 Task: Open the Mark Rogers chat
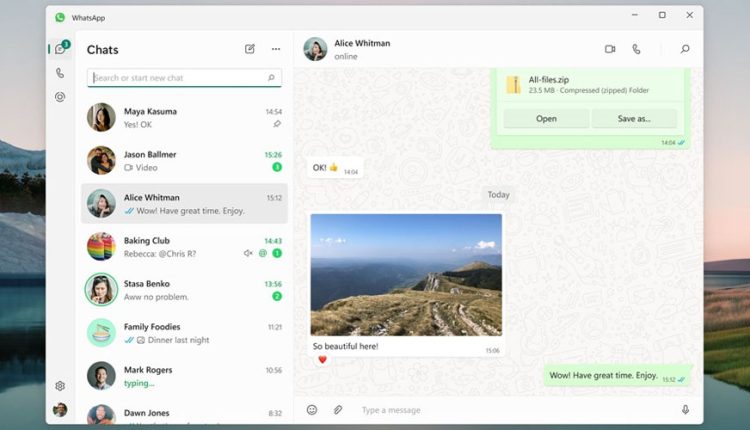184,376
